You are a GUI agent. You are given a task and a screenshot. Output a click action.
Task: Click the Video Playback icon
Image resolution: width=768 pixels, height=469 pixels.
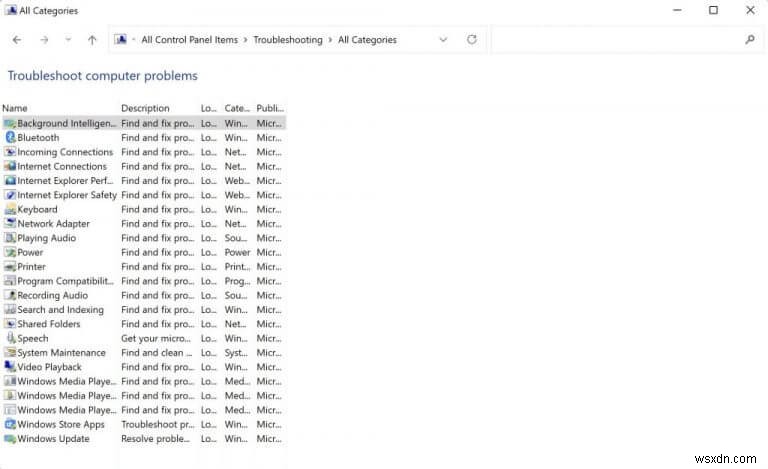[10, 367]
